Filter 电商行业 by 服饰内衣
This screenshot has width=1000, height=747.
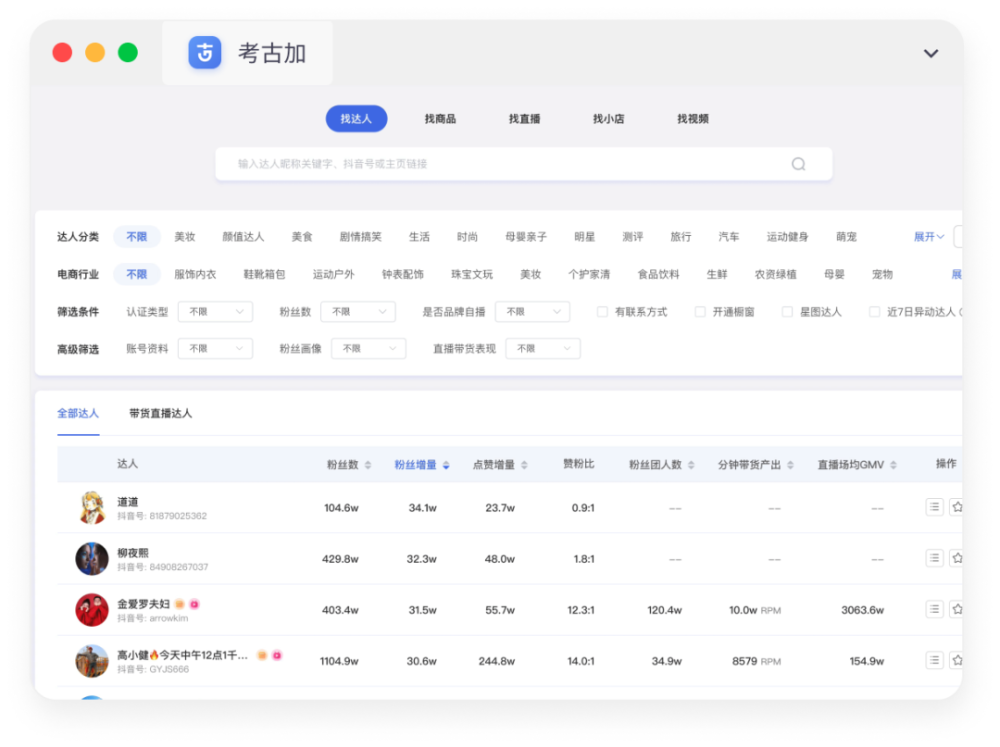tap(195, 274)
